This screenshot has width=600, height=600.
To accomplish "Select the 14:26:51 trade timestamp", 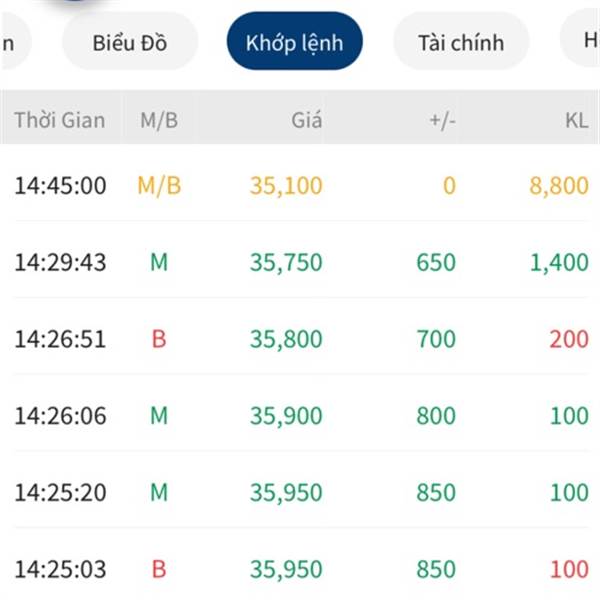I will [x=60, y=339].
